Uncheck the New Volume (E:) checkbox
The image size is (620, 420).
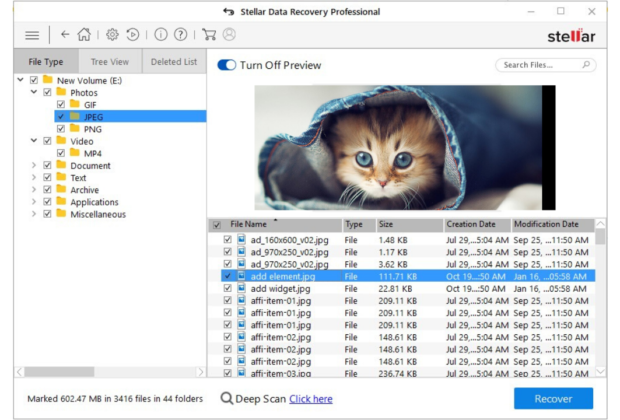[34, 80]
